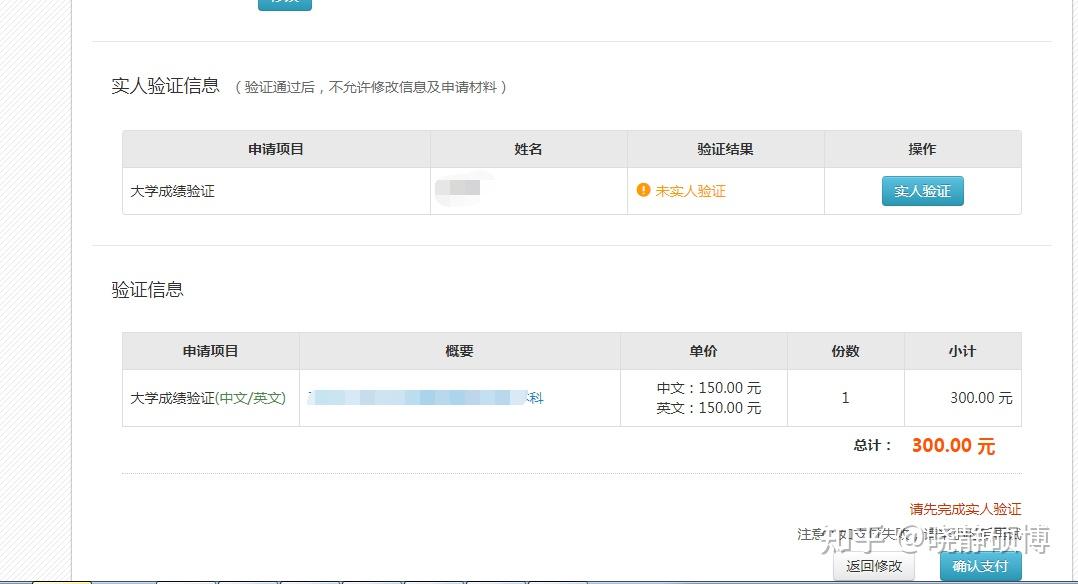Click the 操作 column header
Viewport: 1078px width, 584px height.
coord(922,149)
